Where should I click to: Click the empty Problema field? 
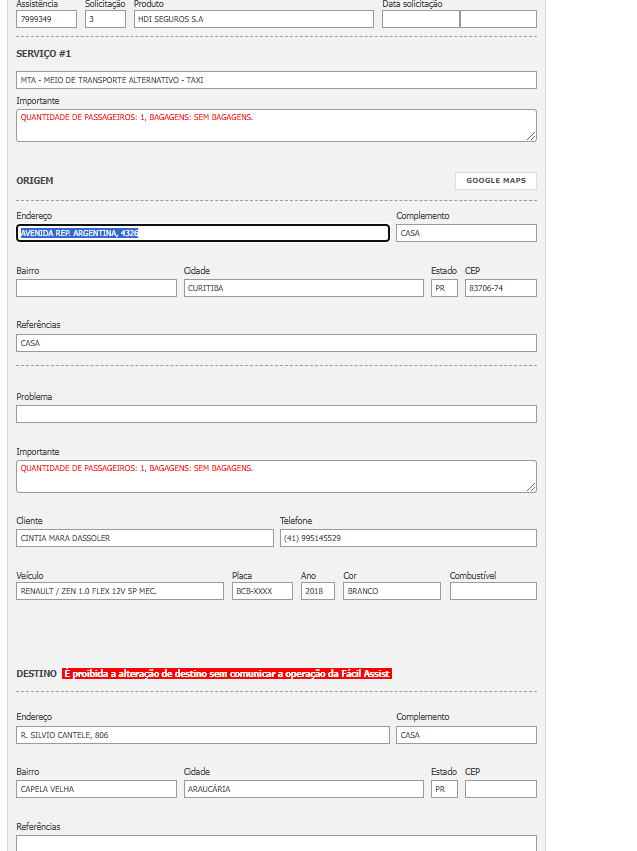tap(276, 414)
